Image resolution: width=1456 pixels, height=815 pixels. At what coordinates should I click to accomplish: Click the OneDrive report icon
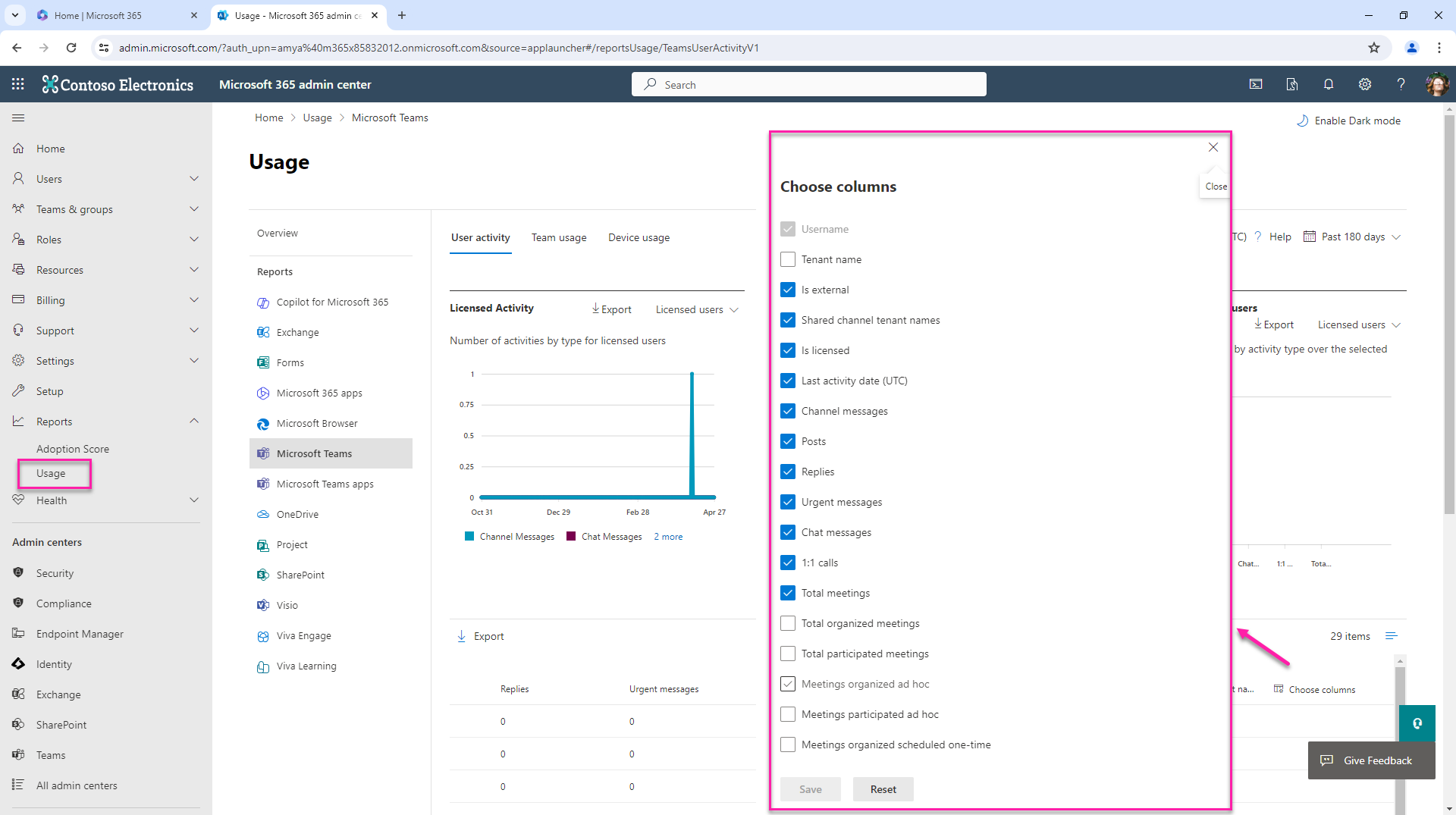click(263, 515)
